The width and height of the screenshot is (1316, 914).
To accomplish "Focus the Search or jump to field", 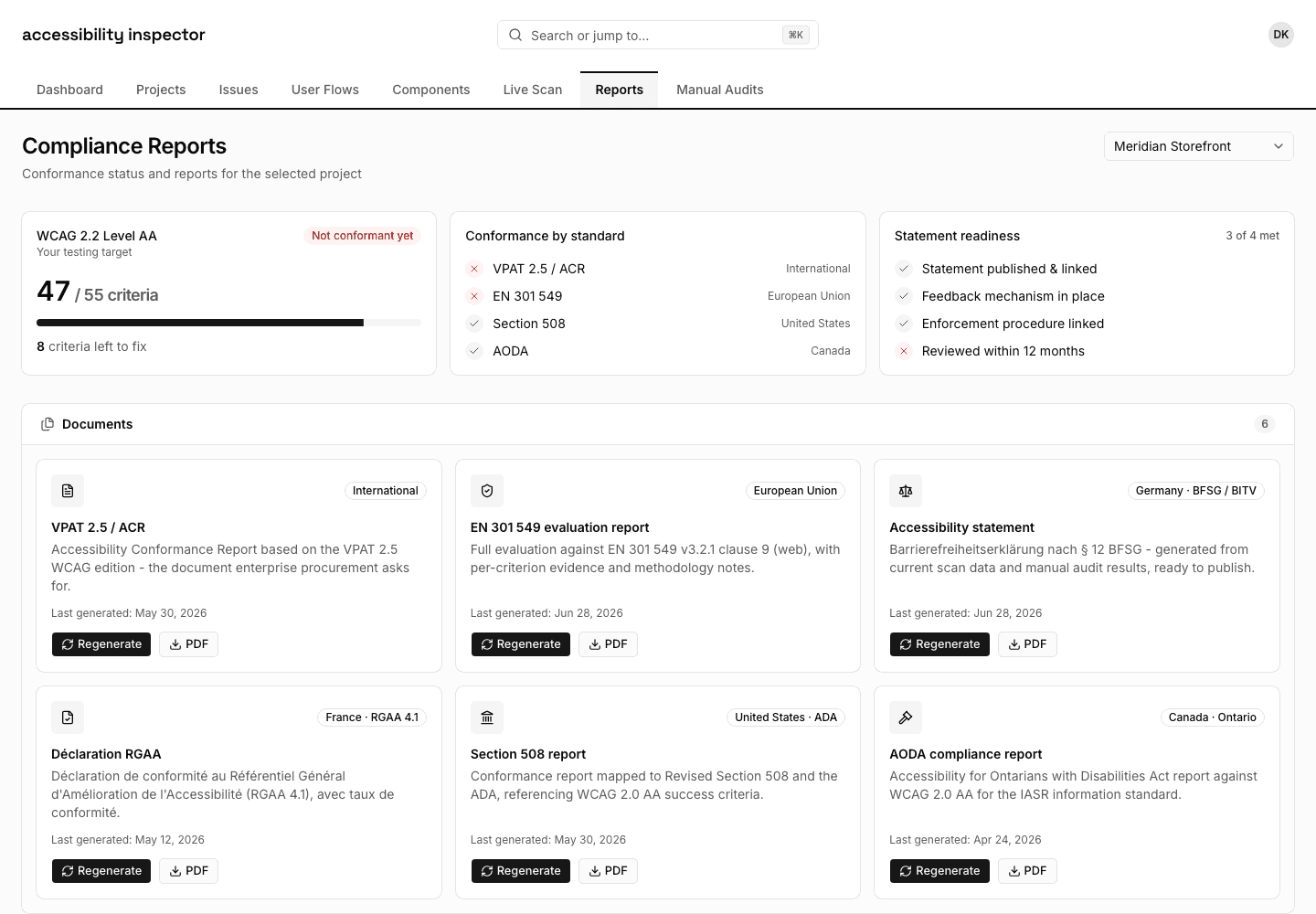I will (x=658, y=35).
